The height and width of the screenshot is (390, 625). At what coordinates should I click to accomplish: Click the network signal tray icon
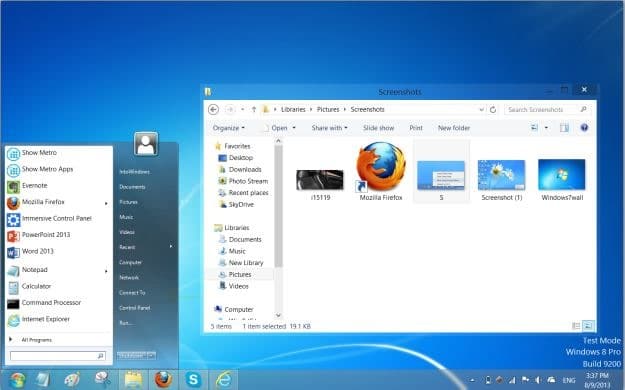(512, 380)
